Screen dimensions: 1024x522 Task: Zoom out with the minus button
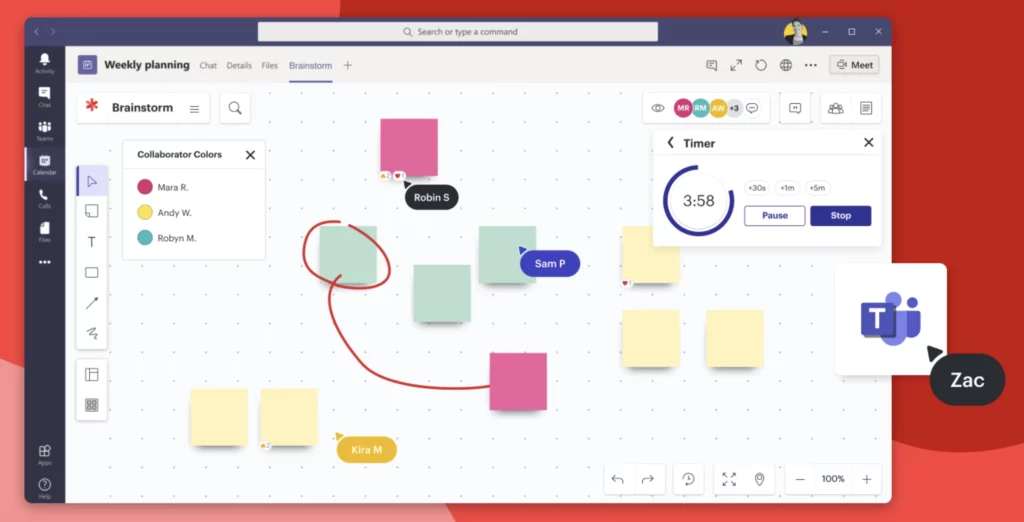tap(800, 480)
